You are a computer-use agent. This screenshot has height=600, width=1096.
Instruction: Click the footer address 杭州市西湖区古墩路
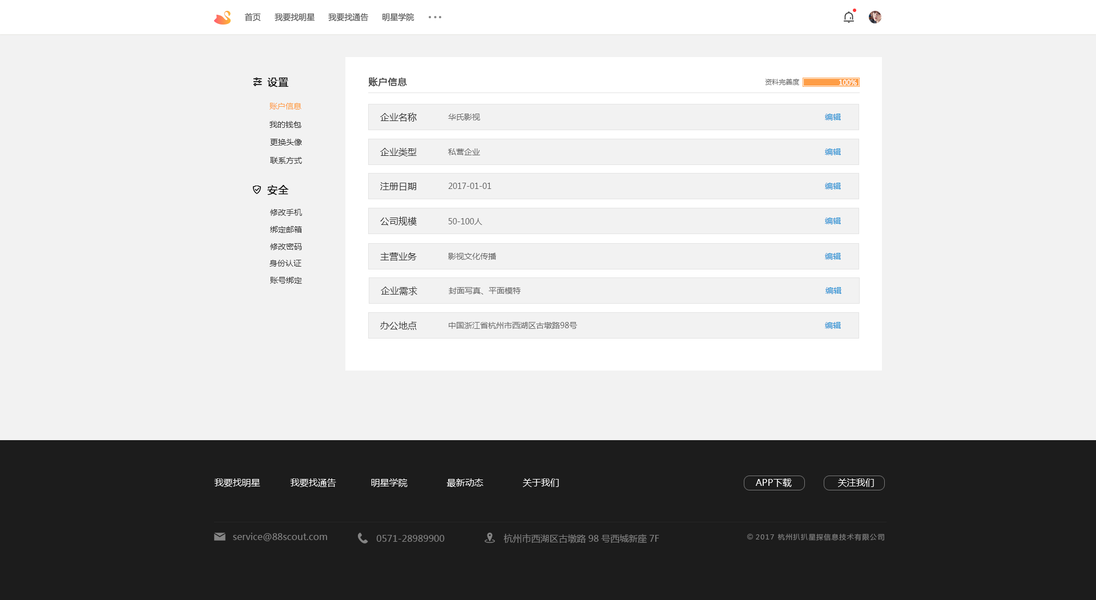581,538
